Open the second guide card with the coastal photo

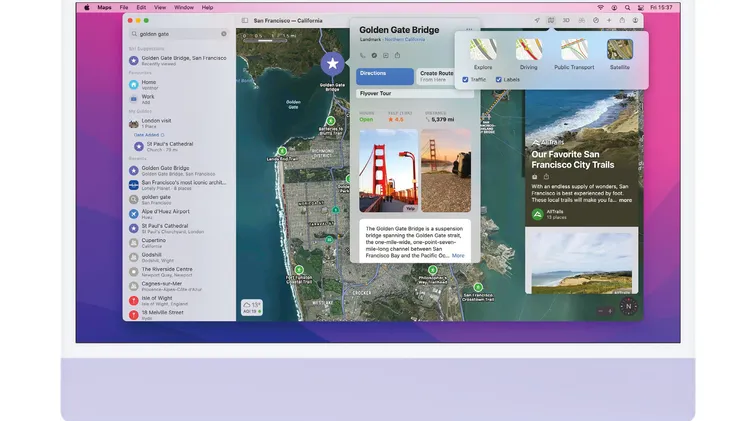point(581,261)
